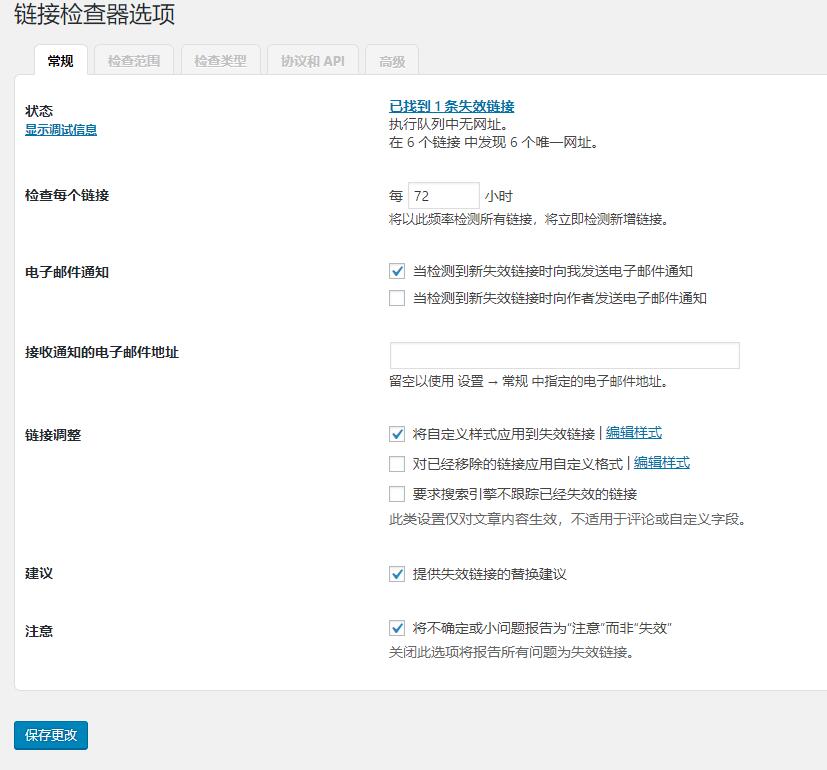The width and height of the screenshot is (827, 770).
Task: 切换到“检查范围”选项卡
Action: click(134, 60)
